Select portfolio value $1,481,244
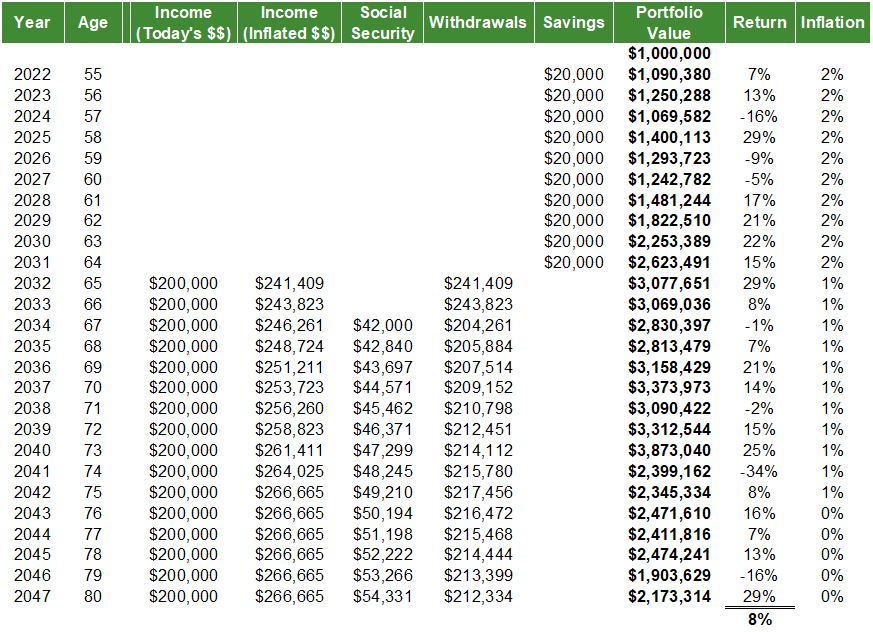This screenshot has height=632, width=873. coord(669,200)
